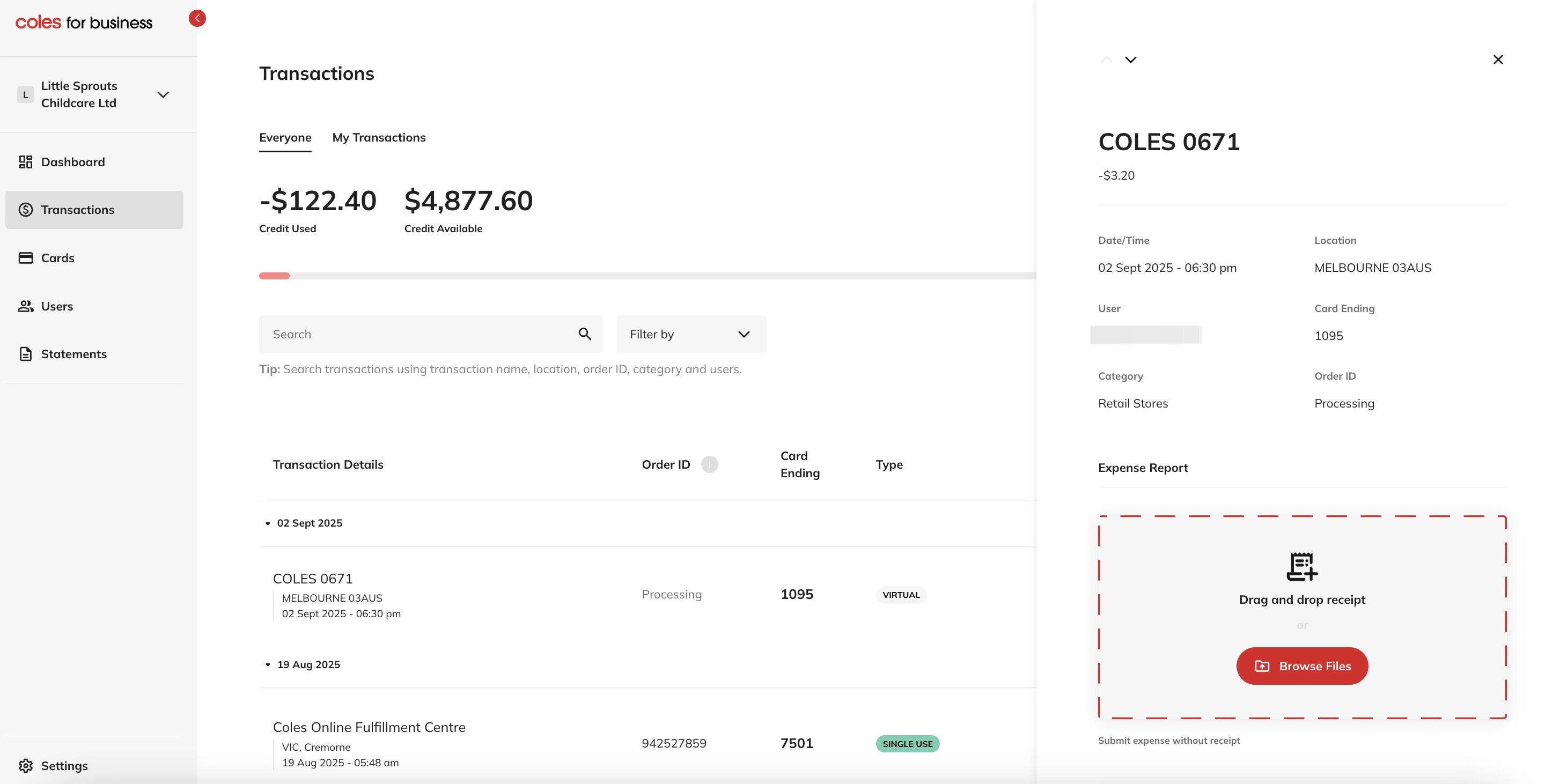
Task: Go to next transaction with down chevron
Action: (1130, 60)
